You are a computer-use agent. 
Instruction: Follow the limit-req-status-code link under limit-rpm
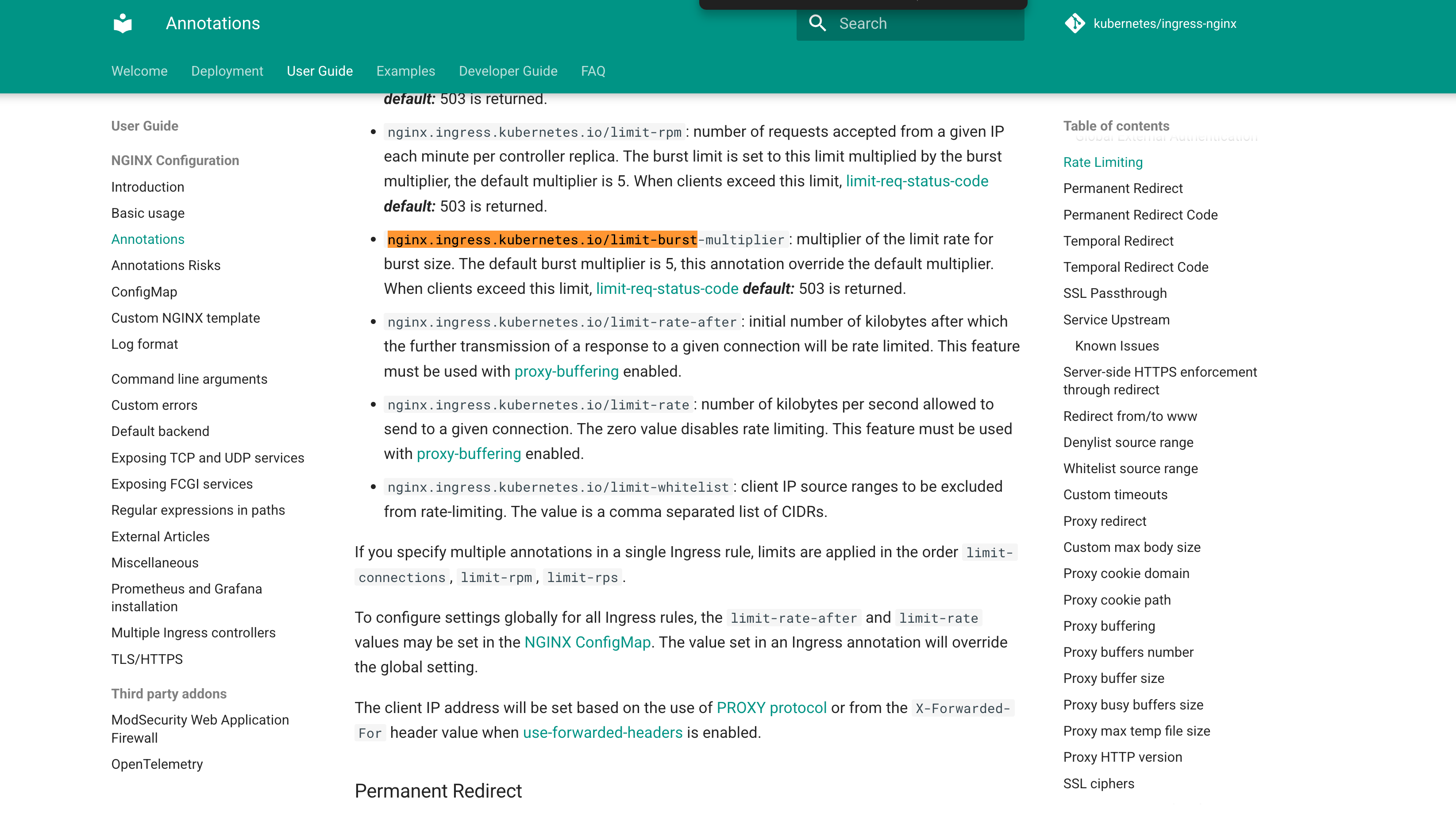point(917,181)
